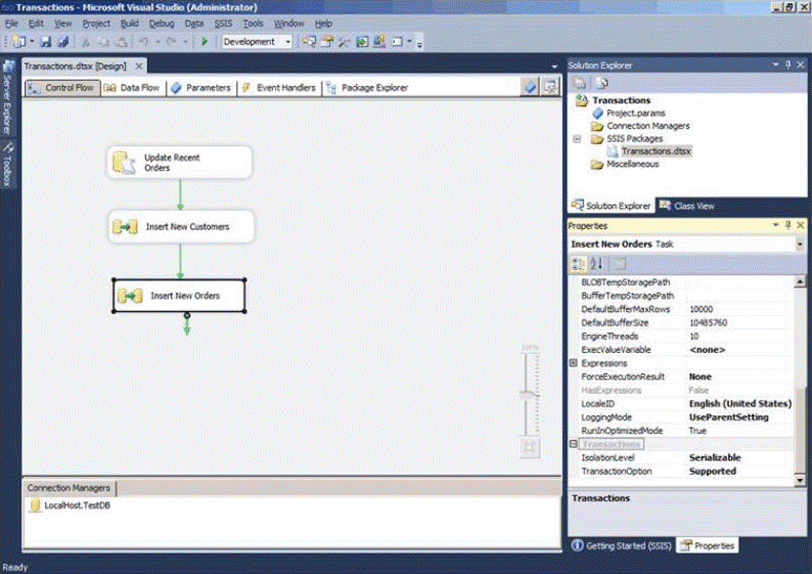Click the green Start Debugging arrow
The height and width of the screenshot is (574, 812).
click(x=205, y=42)
